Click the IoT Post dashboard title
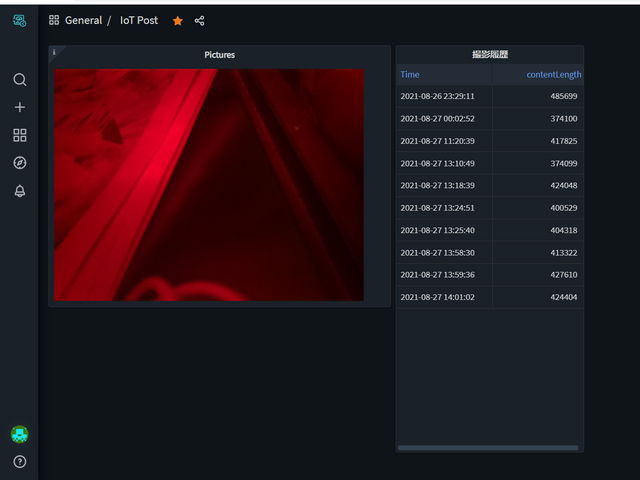 coord(139,20)
